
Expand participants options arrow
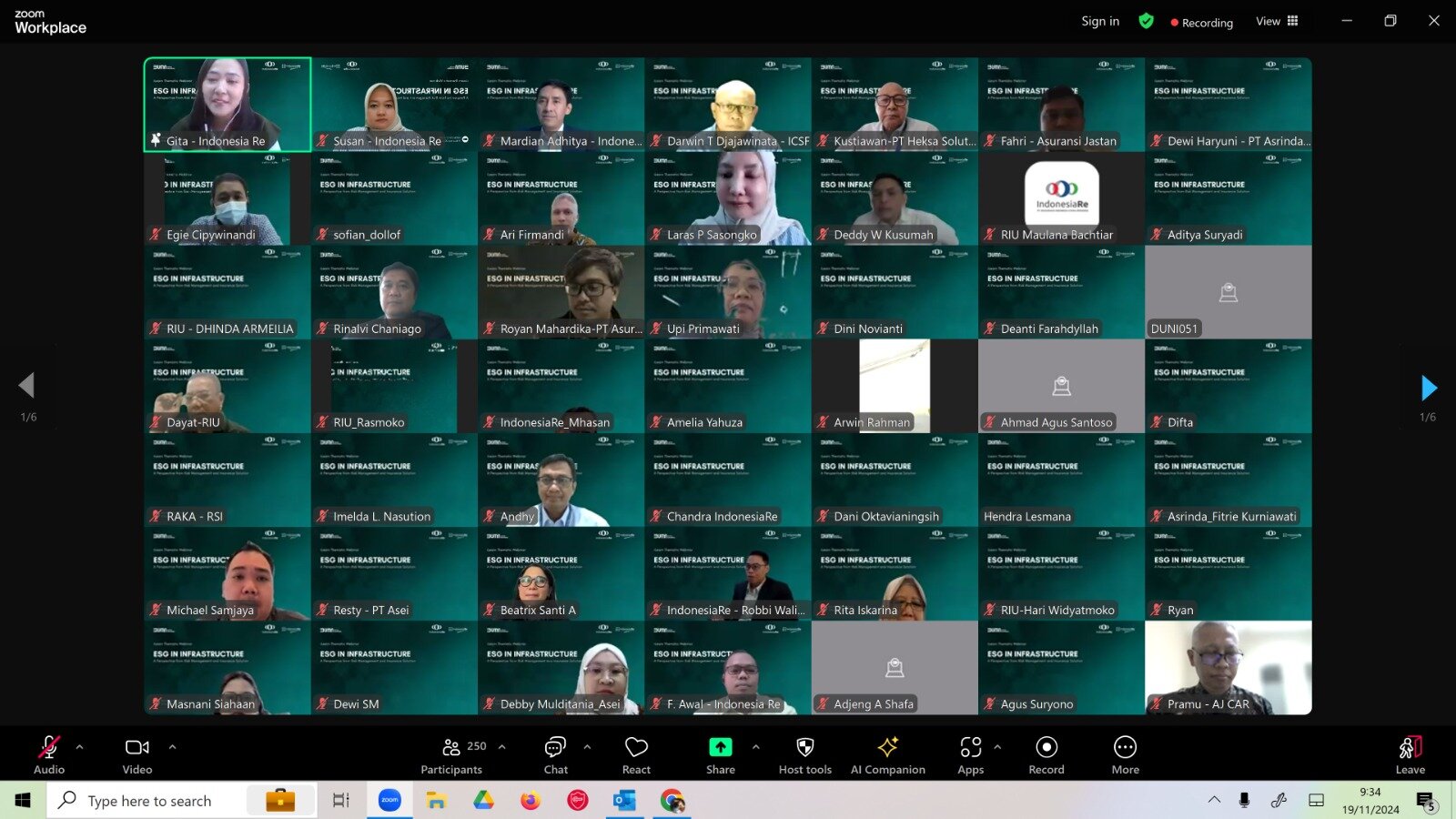pyautogui.click(x=501, y=747)
